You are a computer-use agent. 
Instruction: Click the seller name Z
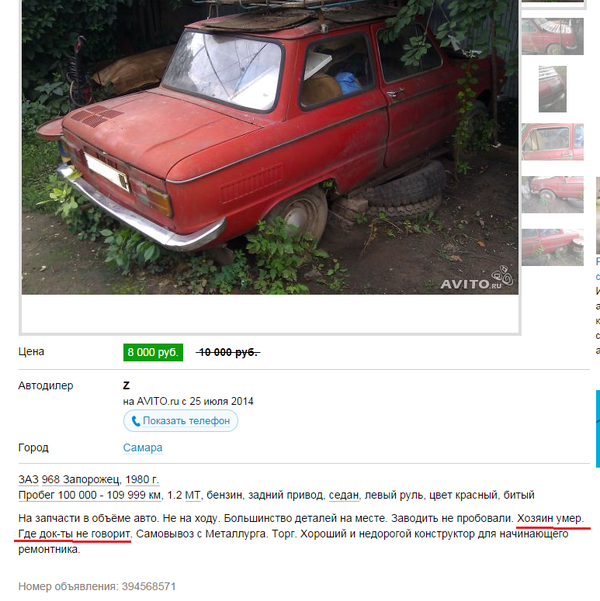(126, 385)
